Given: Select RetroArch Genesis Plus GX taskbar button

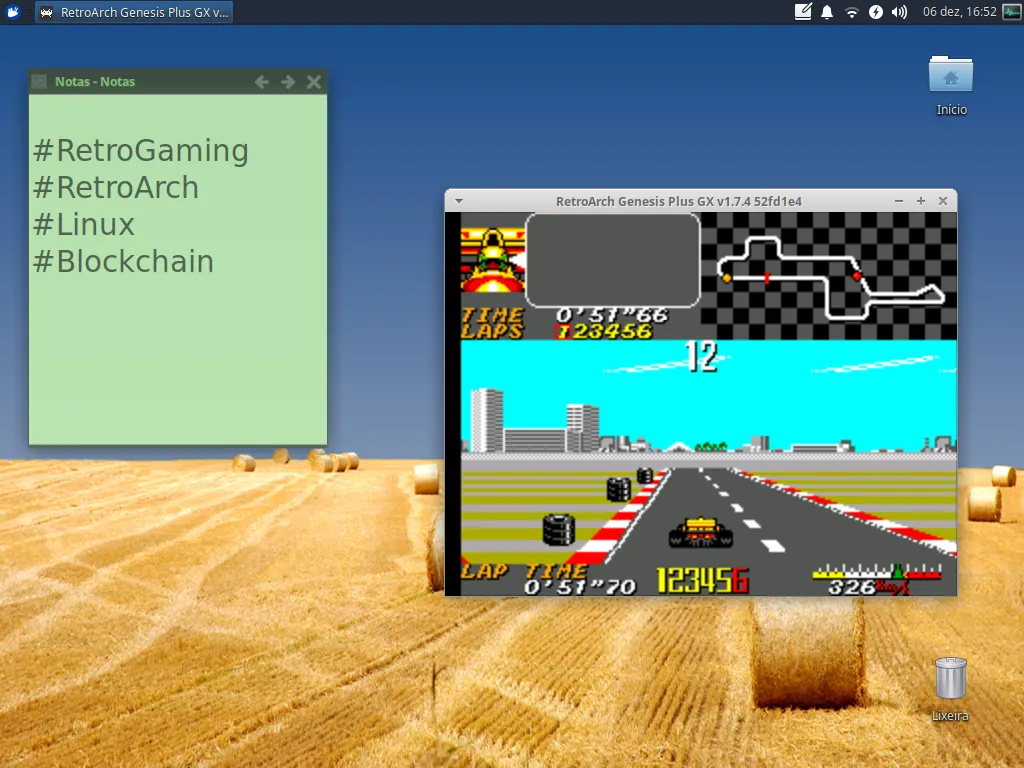Looking at the screenshot, I should (x=135, y=12).
